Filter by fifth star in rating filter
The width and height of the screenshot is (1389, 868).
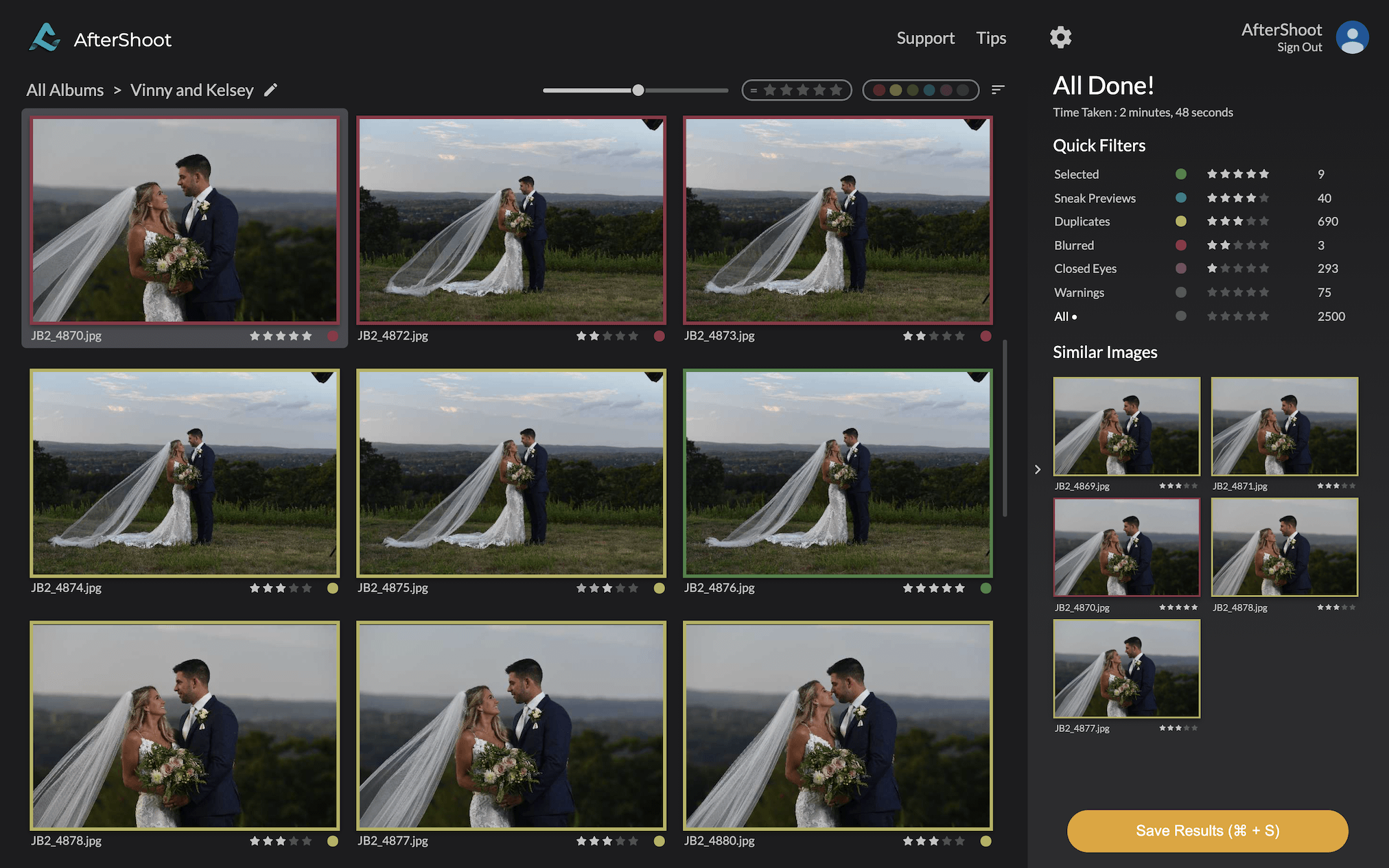click(x=836, y=90)
